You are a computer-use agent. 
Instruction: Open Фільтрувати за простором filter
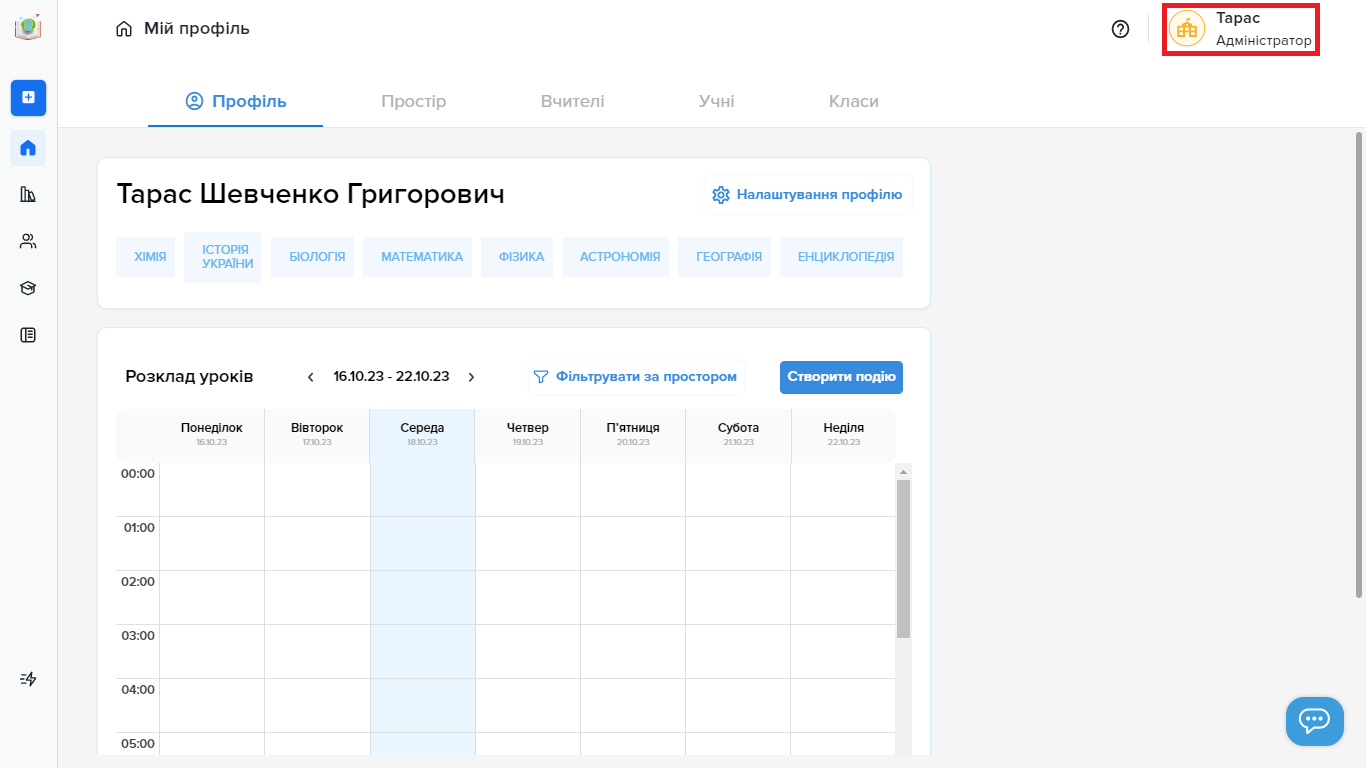[x=636, y=377]
